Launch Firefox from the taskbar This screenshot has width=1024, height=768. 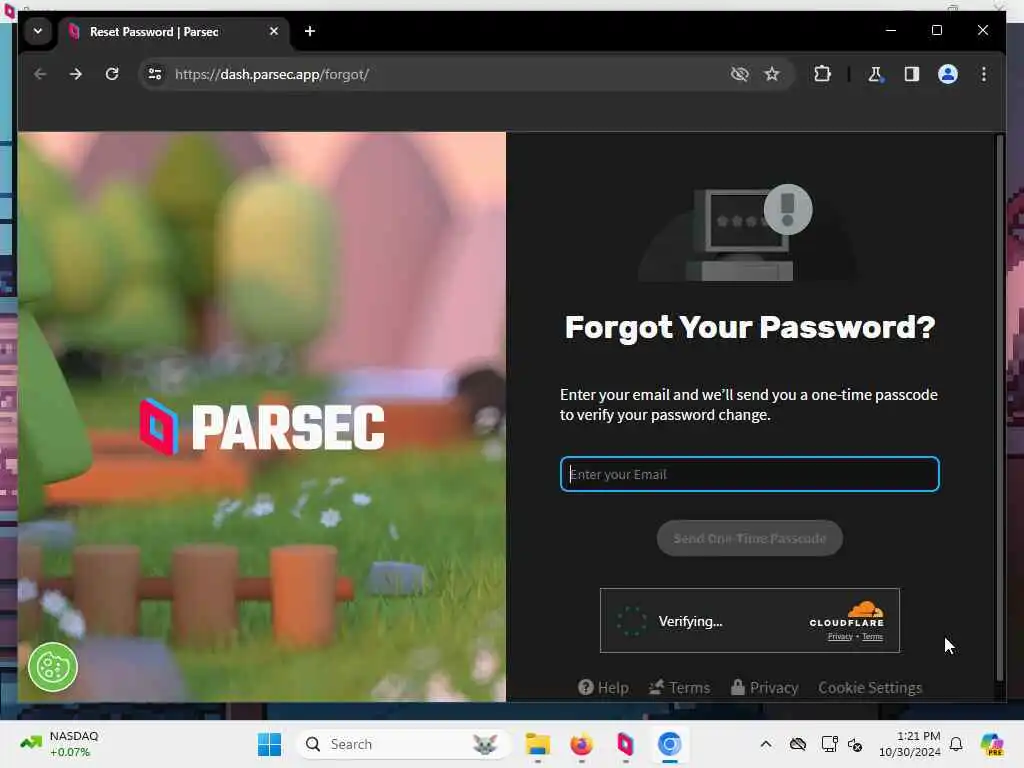tap(581, 744)
